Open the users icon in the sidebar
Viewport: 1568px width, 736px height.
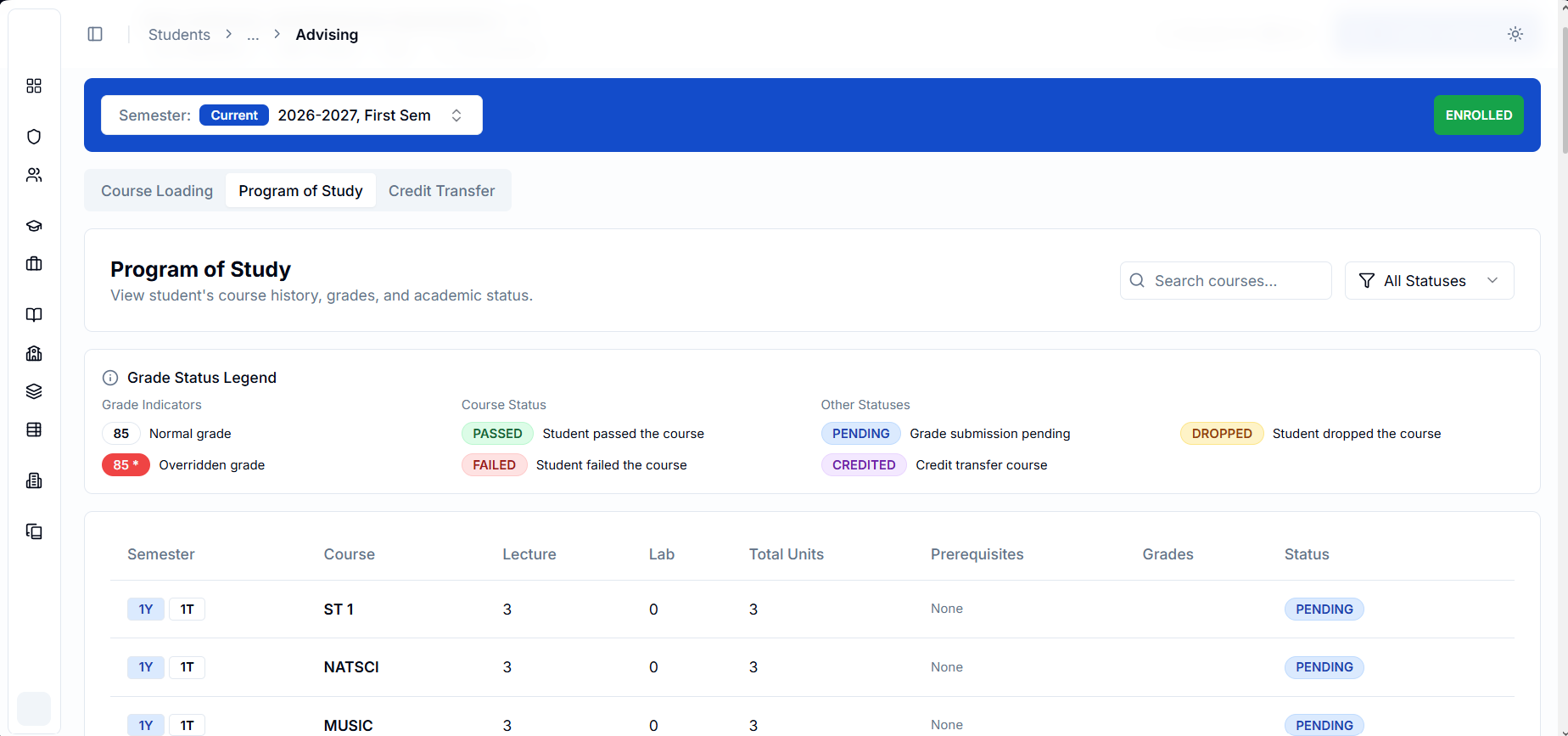[x=34, y=175]
